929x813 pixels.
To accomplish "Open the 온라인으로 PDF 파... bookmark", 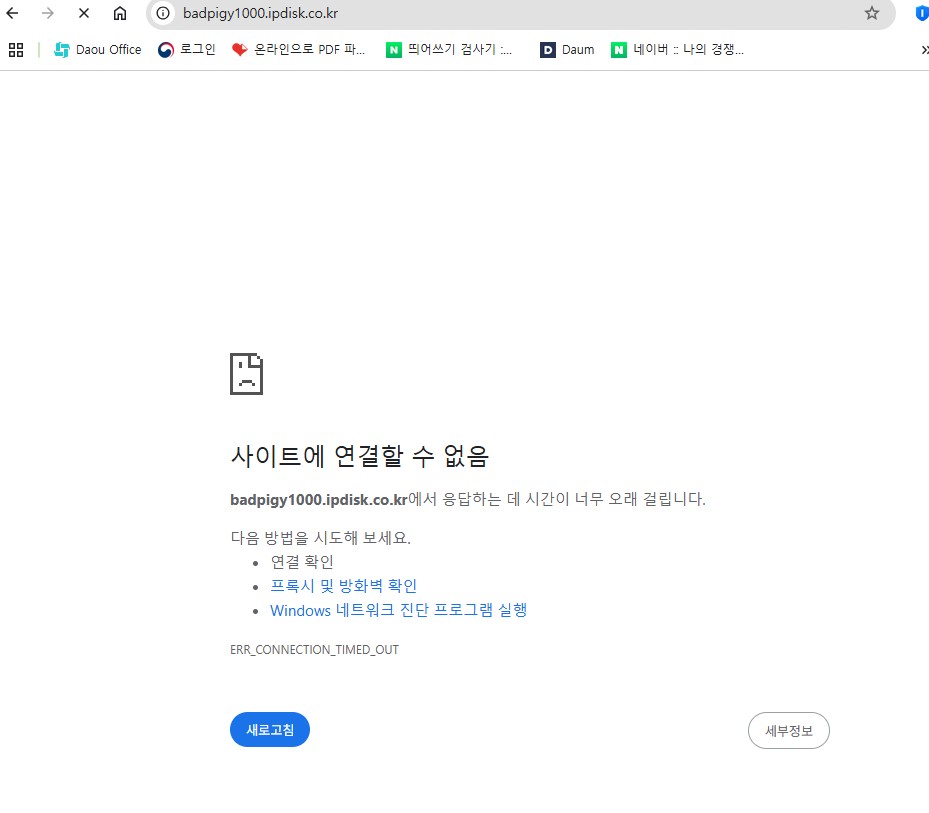I will tap(299, 50).
